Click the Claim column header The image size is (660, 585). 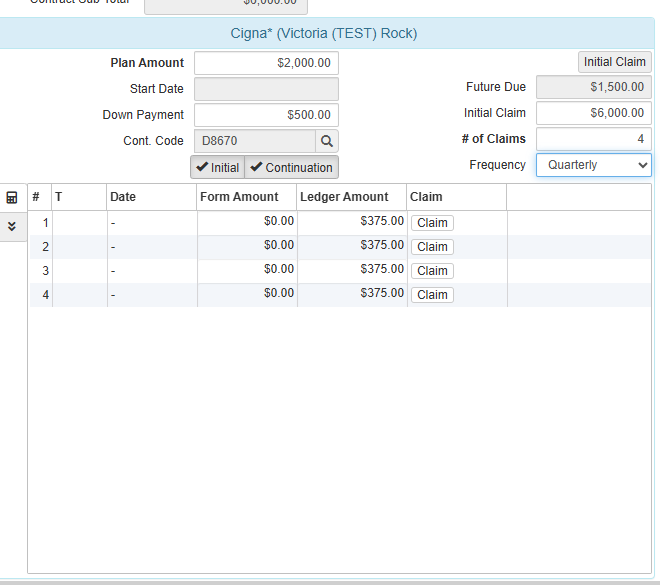[457, 197]
